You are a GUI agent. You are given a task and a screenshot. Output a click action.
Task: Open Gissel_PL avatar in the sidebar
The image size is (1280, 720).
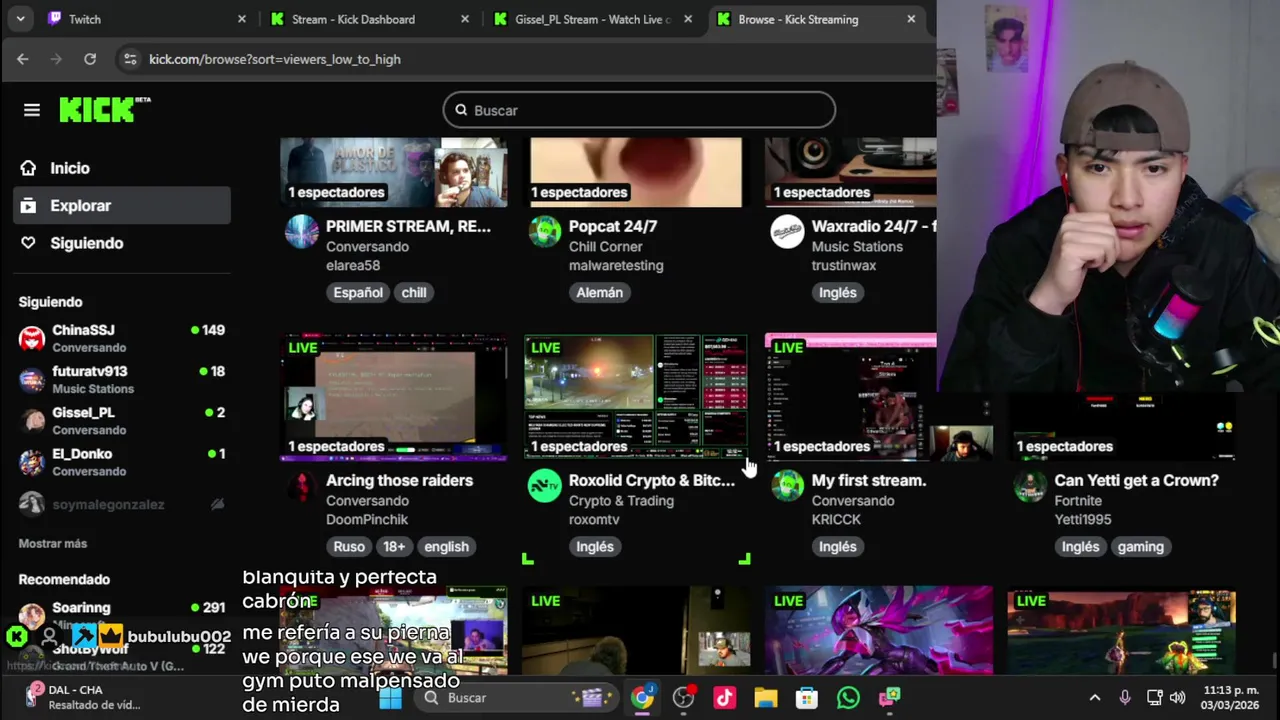32,420
